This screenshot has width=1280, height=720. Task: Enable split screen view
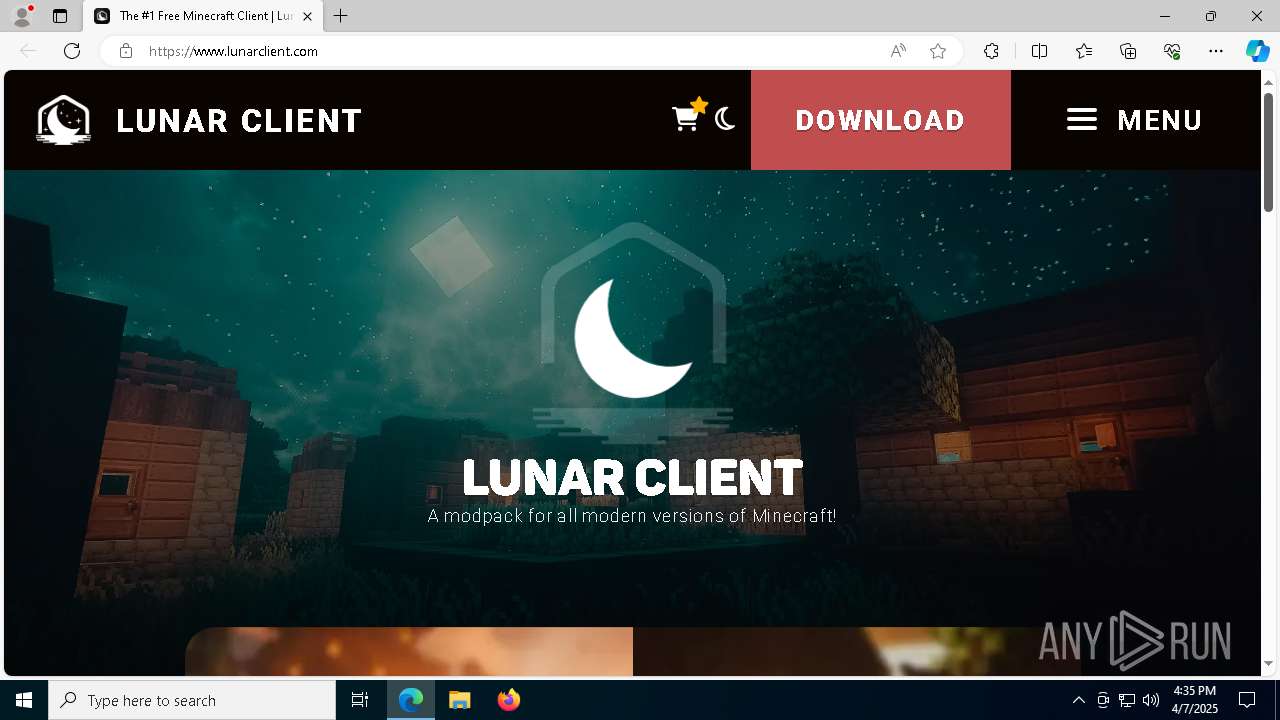[x=1039, y=51]
